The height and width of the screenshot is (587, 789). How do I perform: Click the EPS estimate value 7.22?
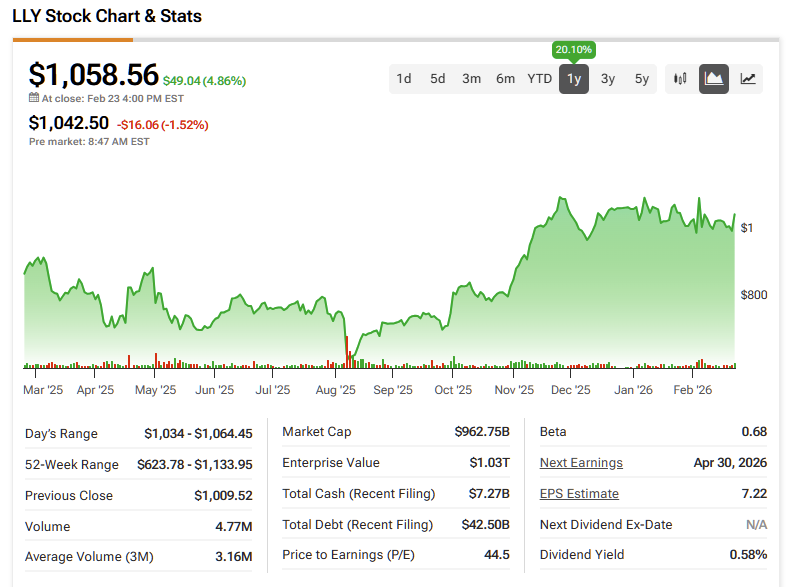(754, 494)
